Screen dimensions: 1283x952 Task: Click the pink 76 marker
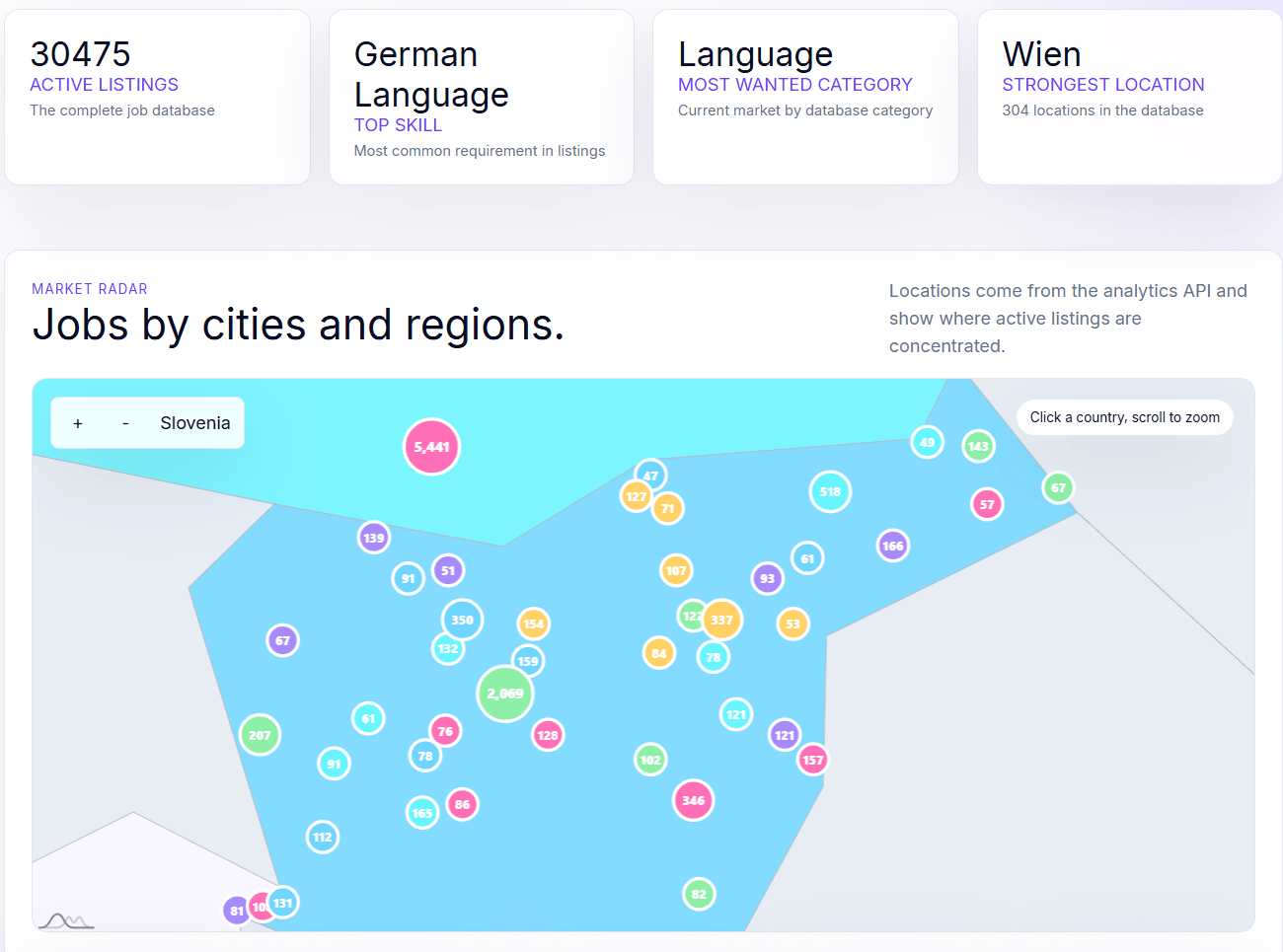tap(445, 731)
